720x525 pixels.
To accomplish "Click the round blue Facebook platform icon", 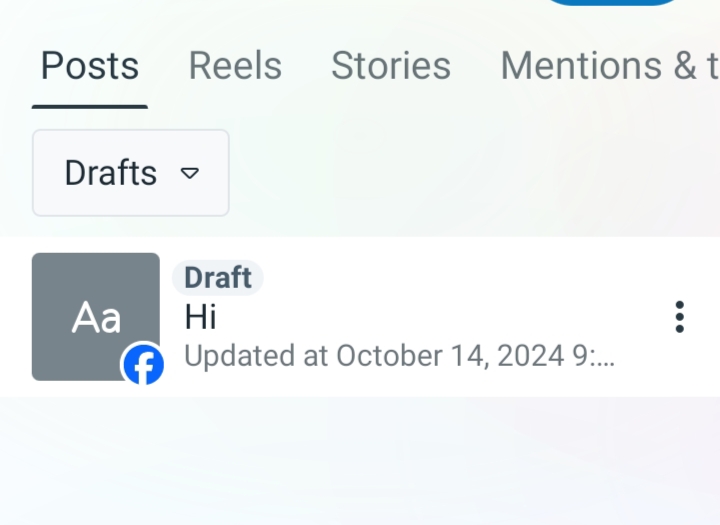I will coord(144,365).
